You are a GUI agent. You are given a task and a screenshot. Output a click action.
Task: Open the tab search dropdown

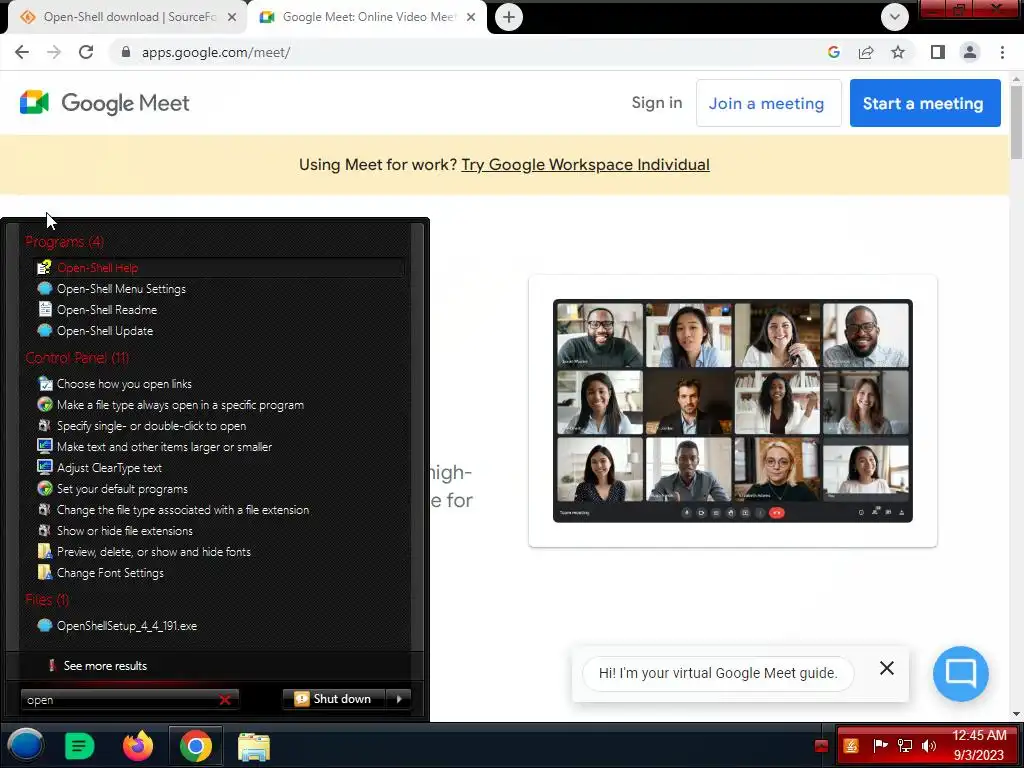[895, 17]
